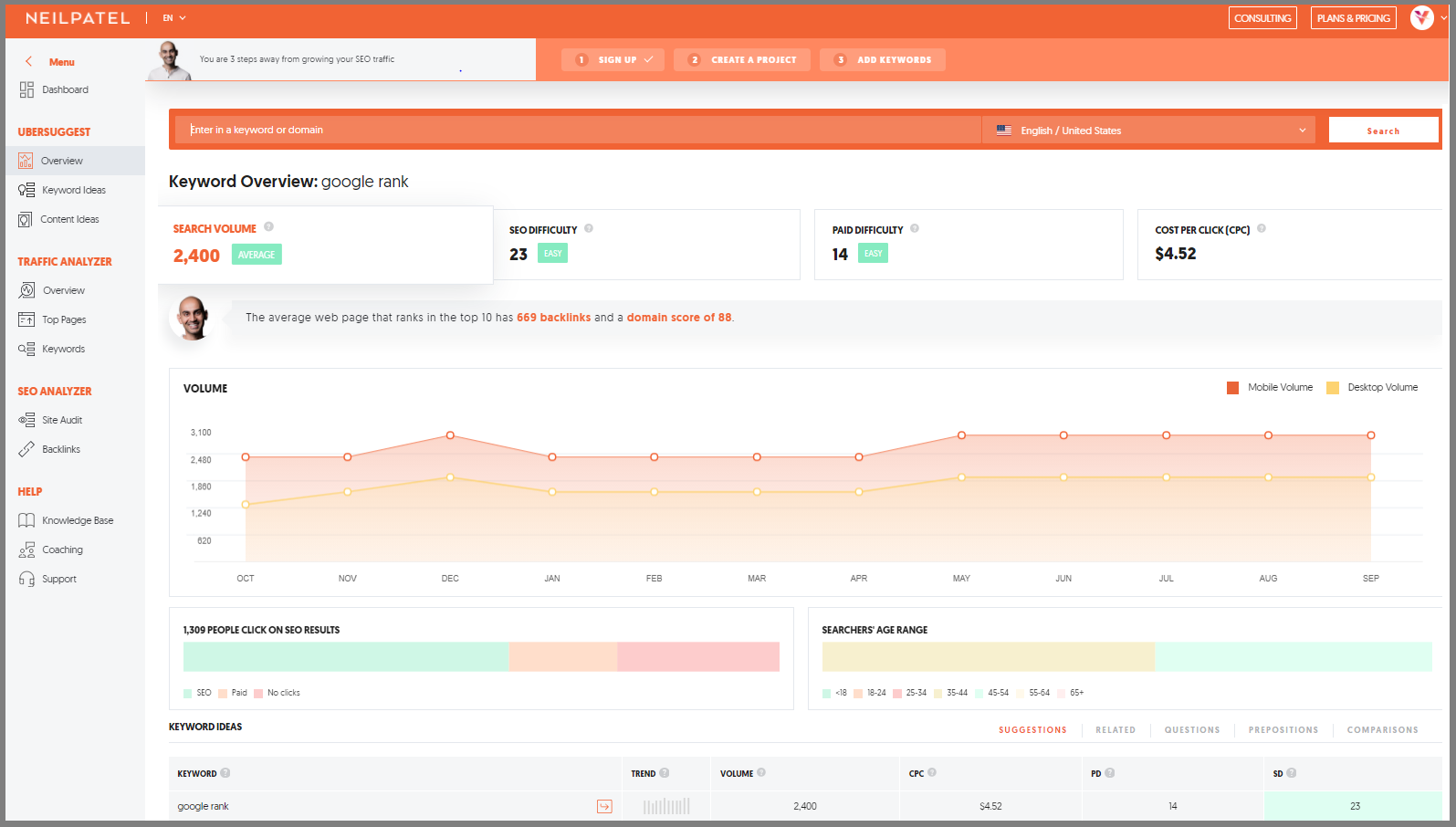Click the CPC column help icon
This screenshot has width=1456, height=827.
pyautogui.click(x=931, y=773)
